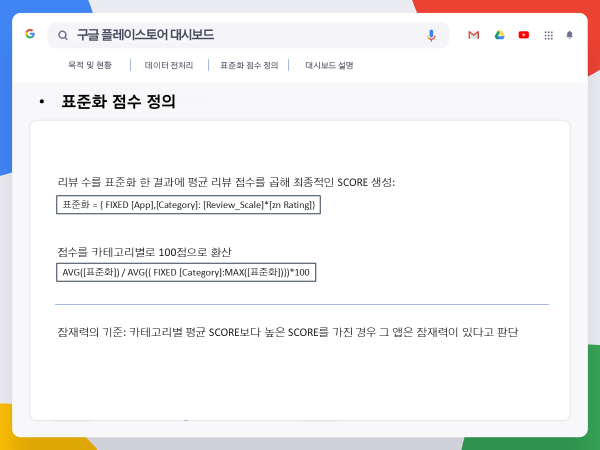
Task: Select the 표준화 점수 정의 tab
Action: click(x=249, y=65)
